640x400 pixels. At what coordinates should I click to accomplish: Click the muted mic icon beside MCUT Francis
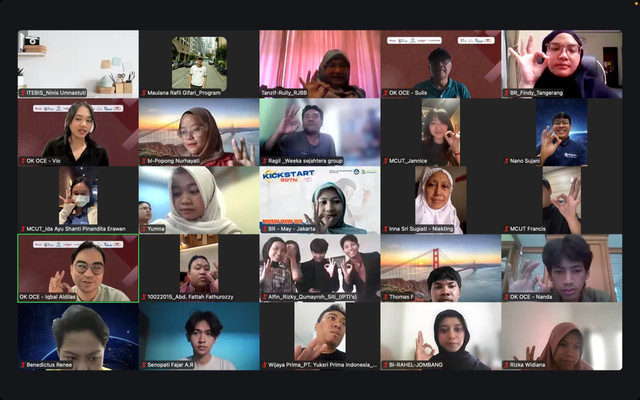click(x=507, y=229)
